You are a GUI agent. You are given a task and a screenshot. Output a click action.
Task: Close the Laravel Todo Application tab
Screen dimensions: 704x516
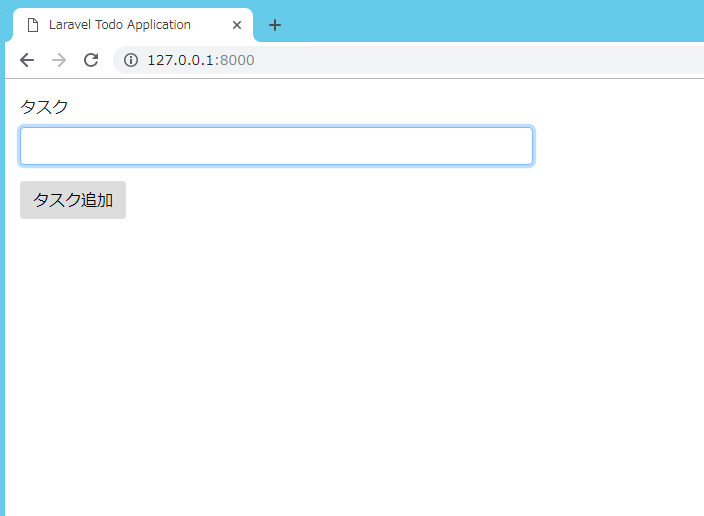pyautogui.click(x=237, y=25)
